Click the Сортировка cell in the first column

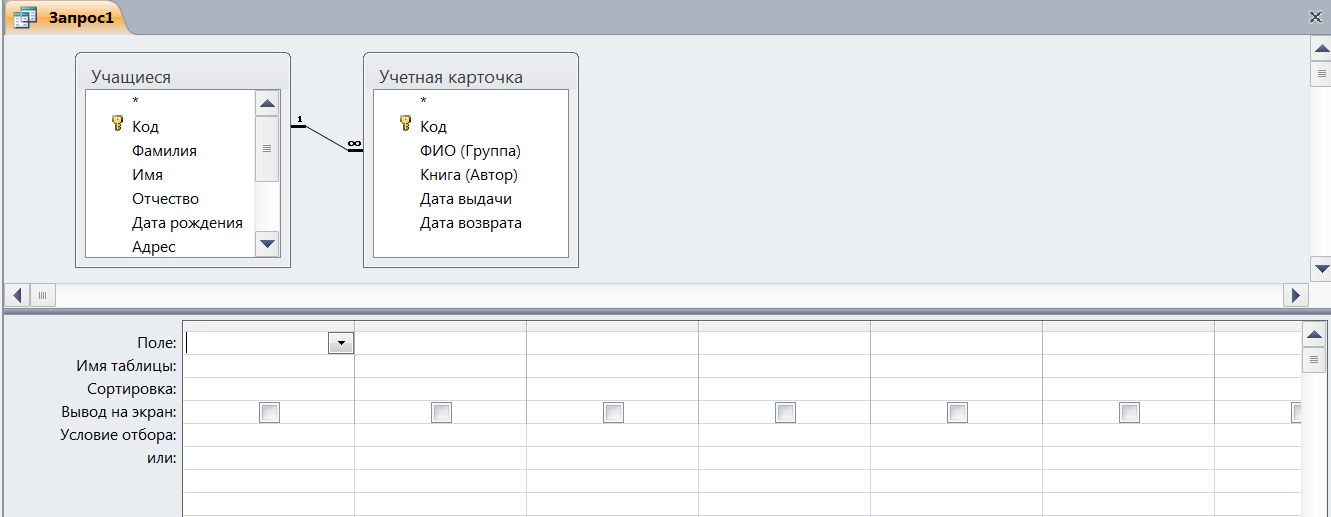pyautogui.click(x=269, y=389)
